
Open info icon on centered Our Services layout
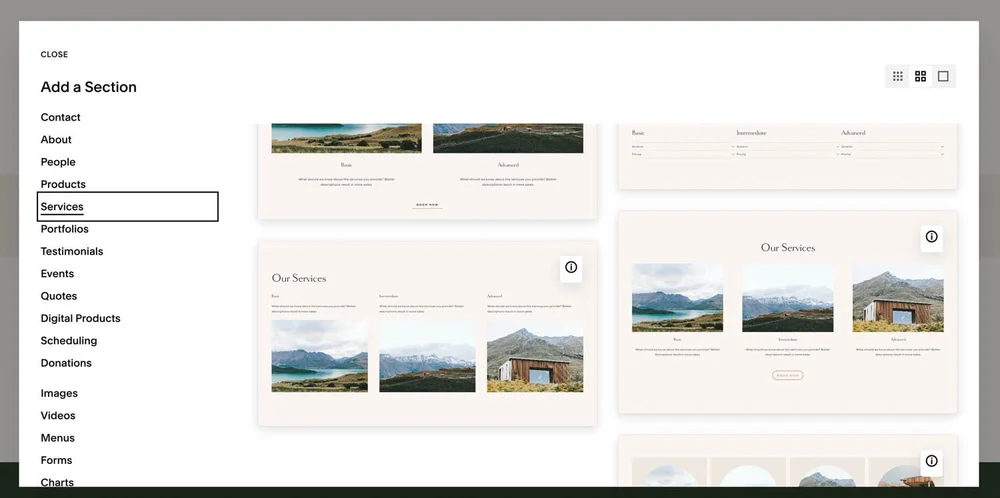pyautogui.click(x=932, y=237)
